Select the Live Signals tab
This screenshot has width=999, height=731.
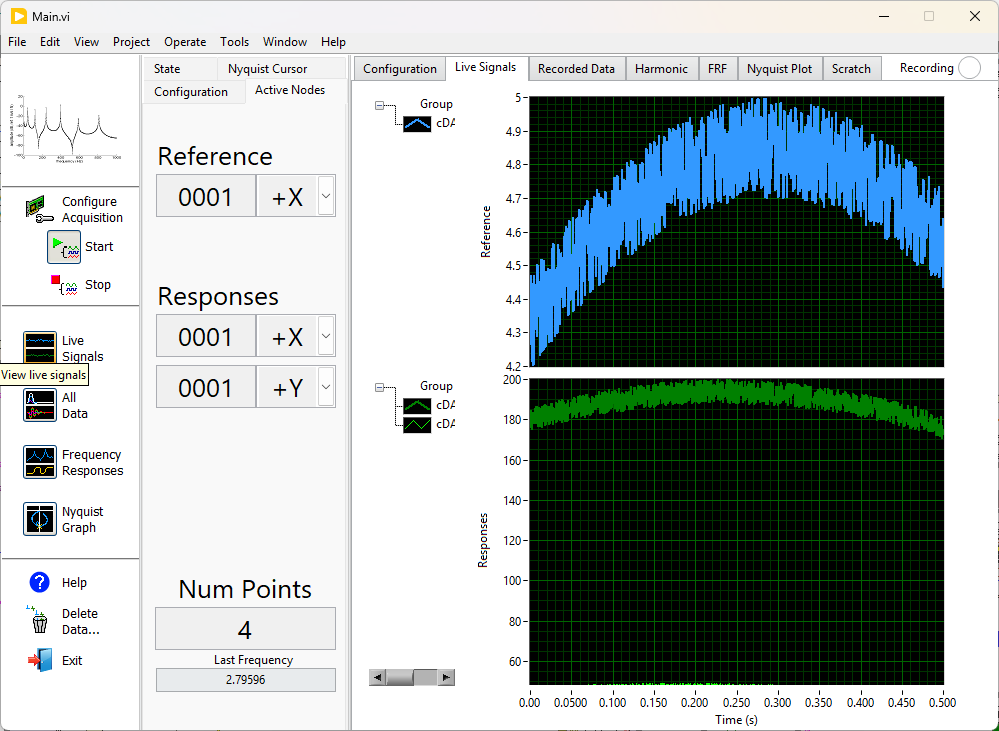[485, 67]
